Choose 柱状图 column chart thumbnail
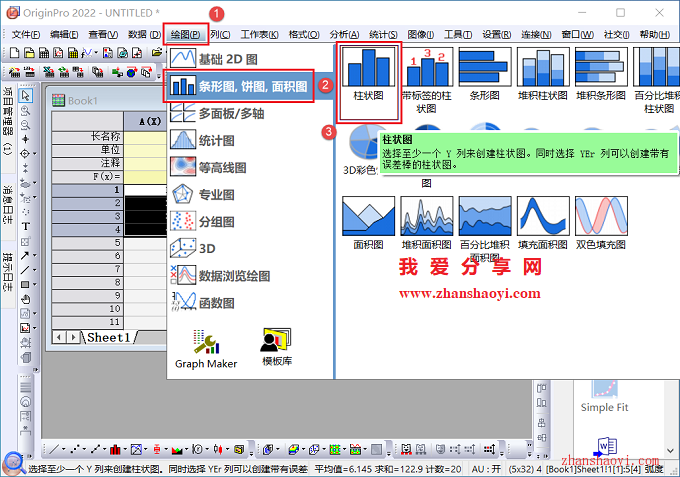680x477 pixels. (x=368, y=74)
